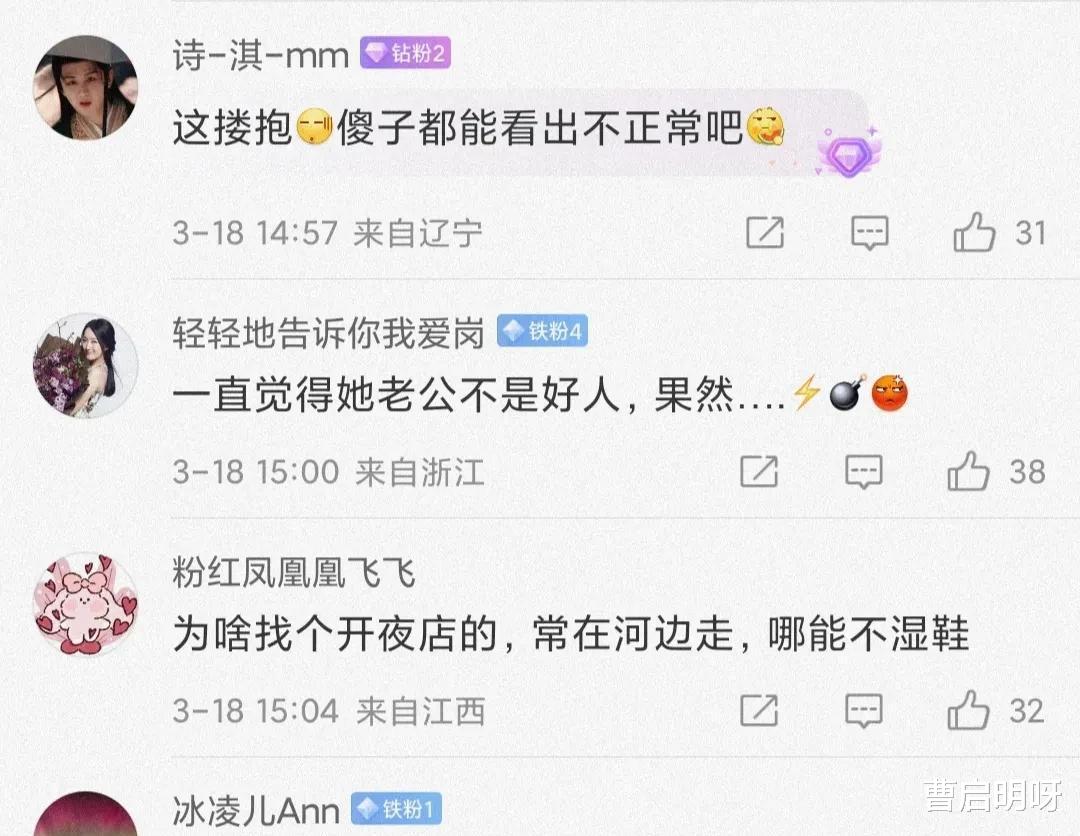1080x836 pixels.
Task: Open the pink bunny avatar profile
Action: coord(85,604)
